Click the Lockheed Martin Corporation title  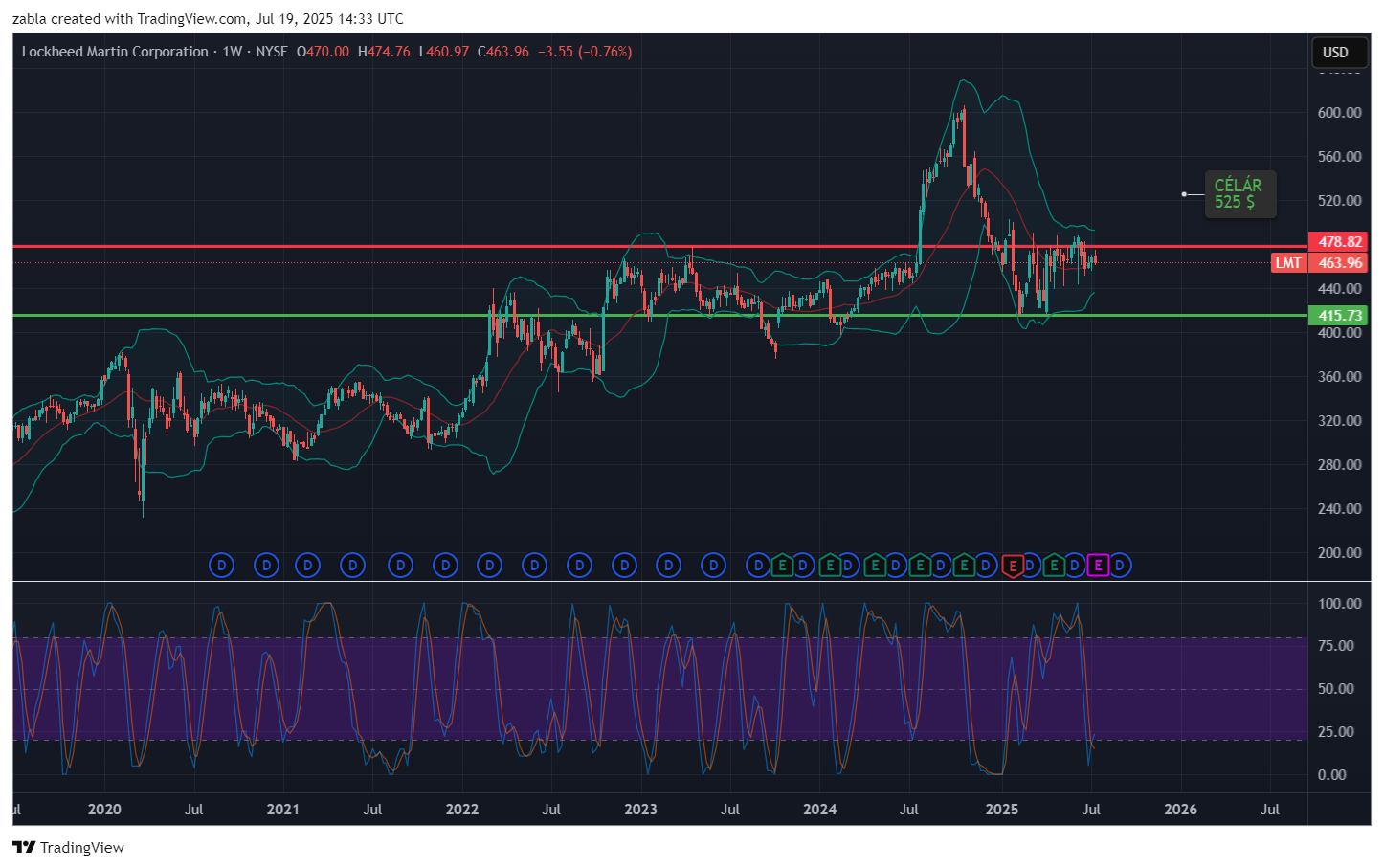point(115,52)
